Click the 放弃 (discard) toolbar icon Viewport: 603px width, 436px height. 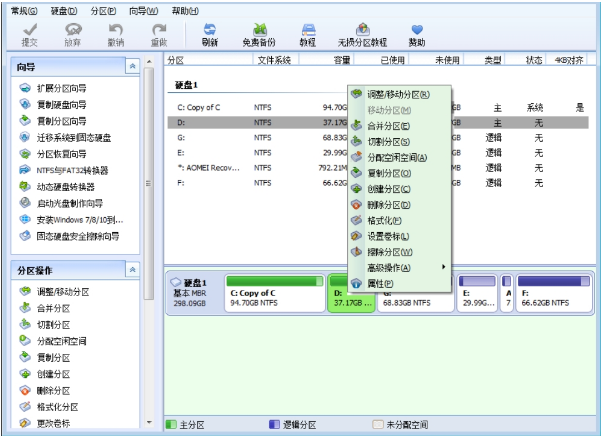click(x=73, y=35)
